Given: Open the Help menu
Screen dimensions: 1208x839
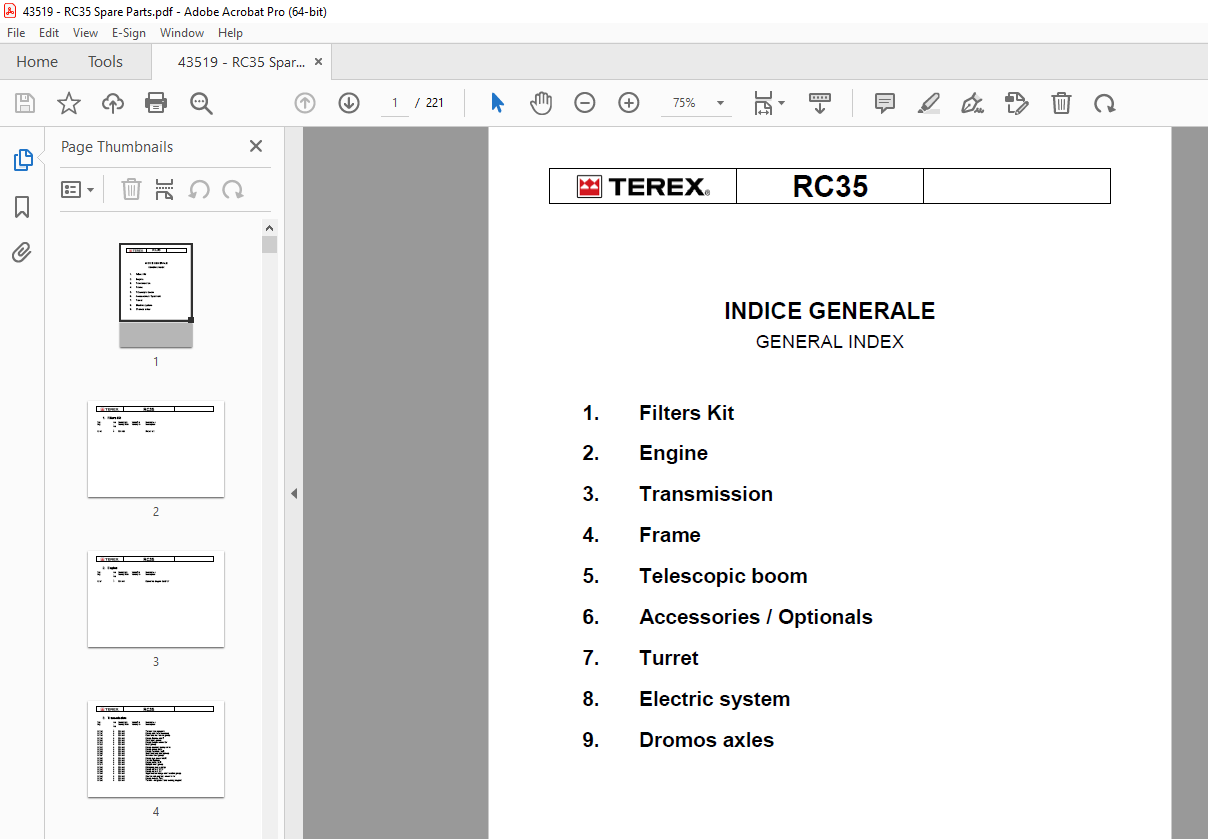Looking at the screenshot, I should (x=230, y=33).
